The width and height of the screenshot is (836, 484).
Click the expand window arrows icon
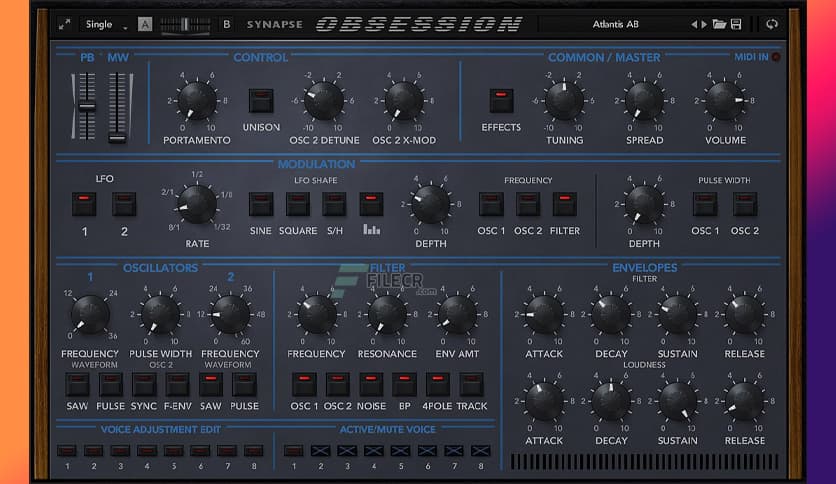point(65,25)
